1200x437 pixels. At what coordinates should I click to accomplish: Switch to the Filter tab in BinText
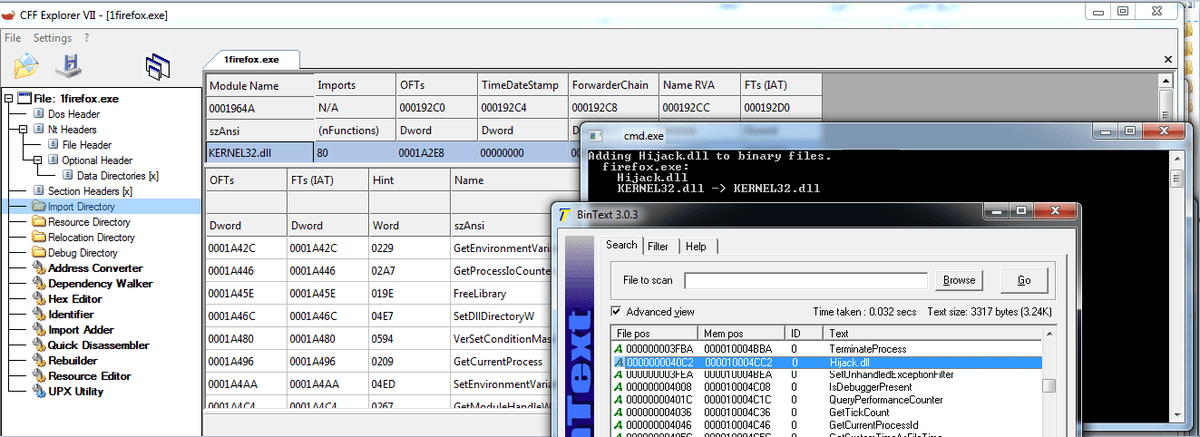click(657, 246)
